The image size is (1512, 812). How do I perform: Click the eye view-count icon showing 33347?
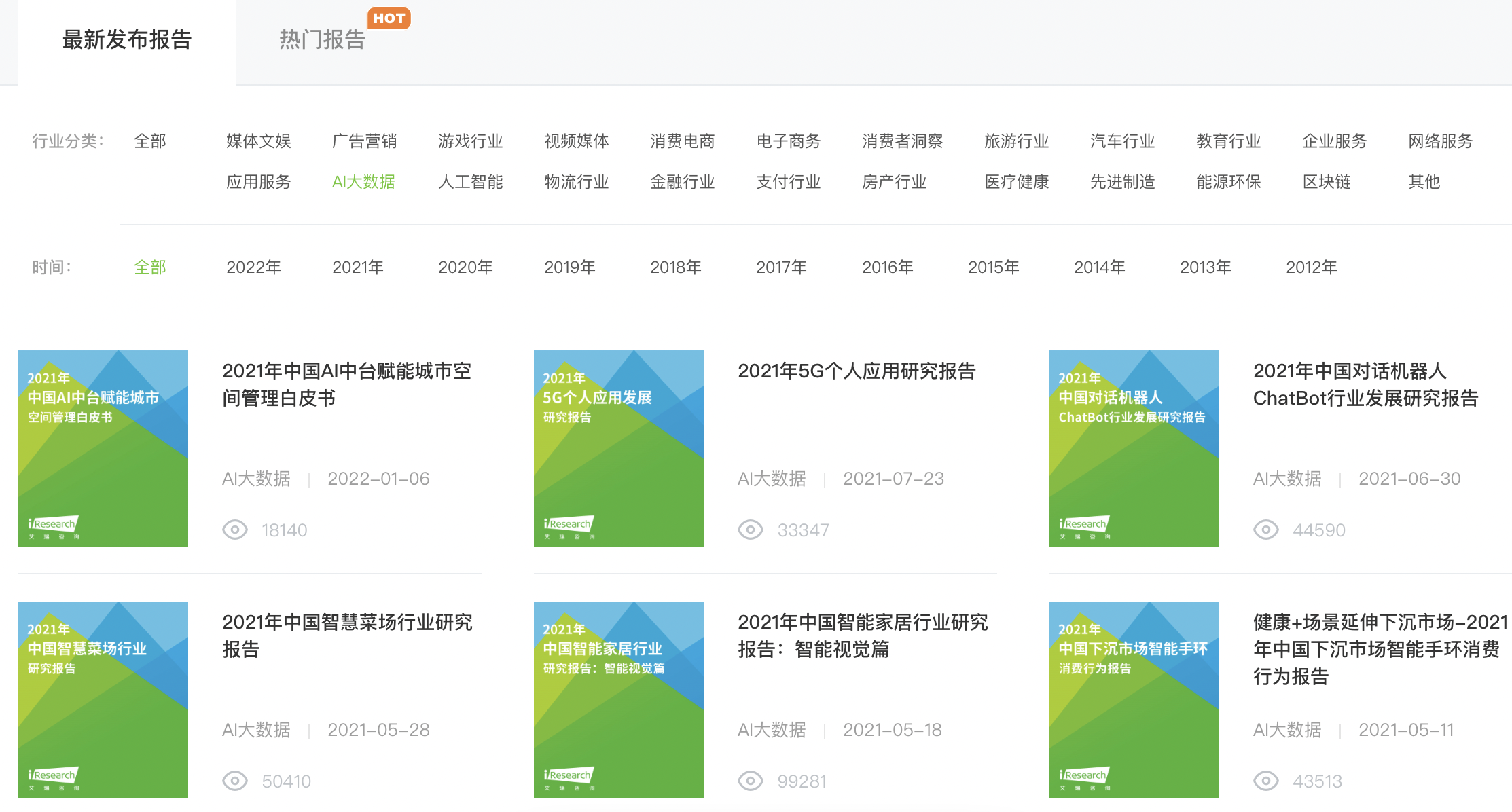[x=751, y=530]
